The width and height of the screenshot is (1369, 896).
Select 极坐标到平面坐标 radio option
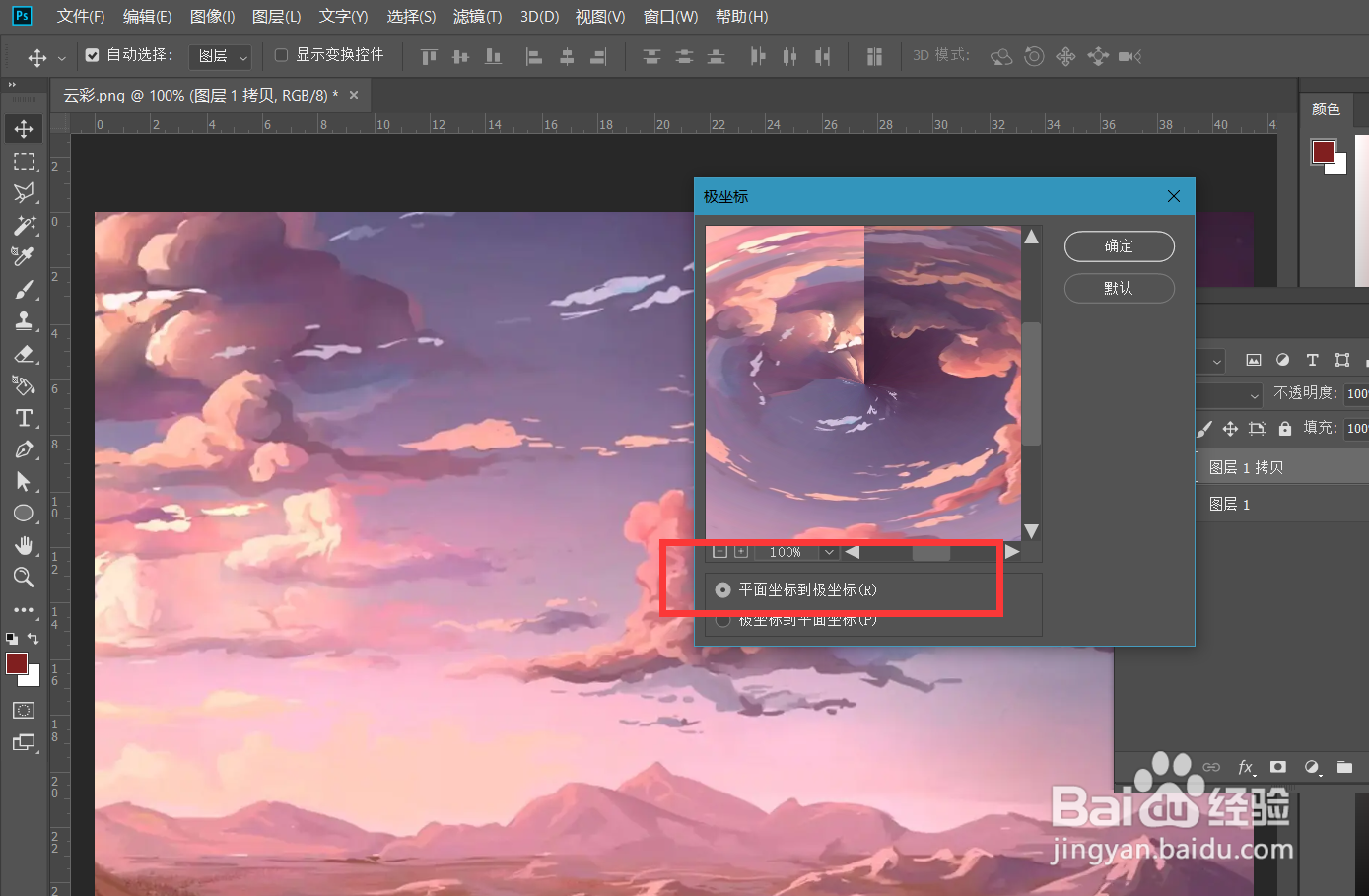(x=723, y=621)
